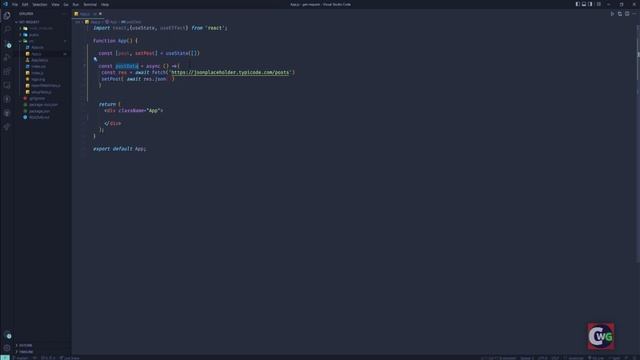Image resolution: width=640 pixels, height=360 pixels.
Task: Click the jsonplaceholder posts URL in code
Action: pyautogui.click(x=230, y=72)
